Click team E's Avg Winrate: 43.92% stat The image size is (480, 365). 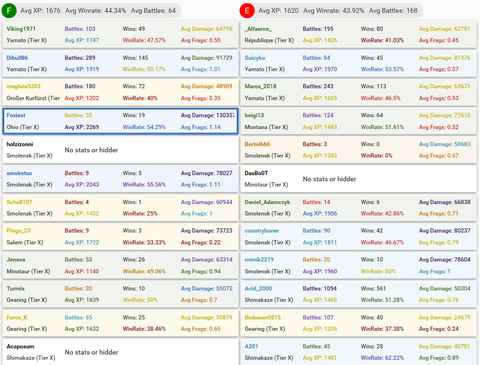click(x=334, y=11)
